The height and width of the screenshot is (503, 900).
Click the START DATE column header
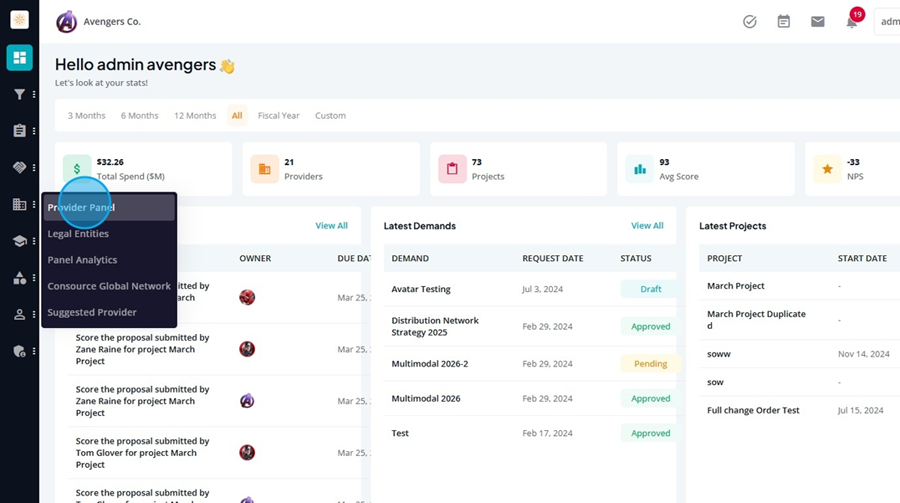862,258
